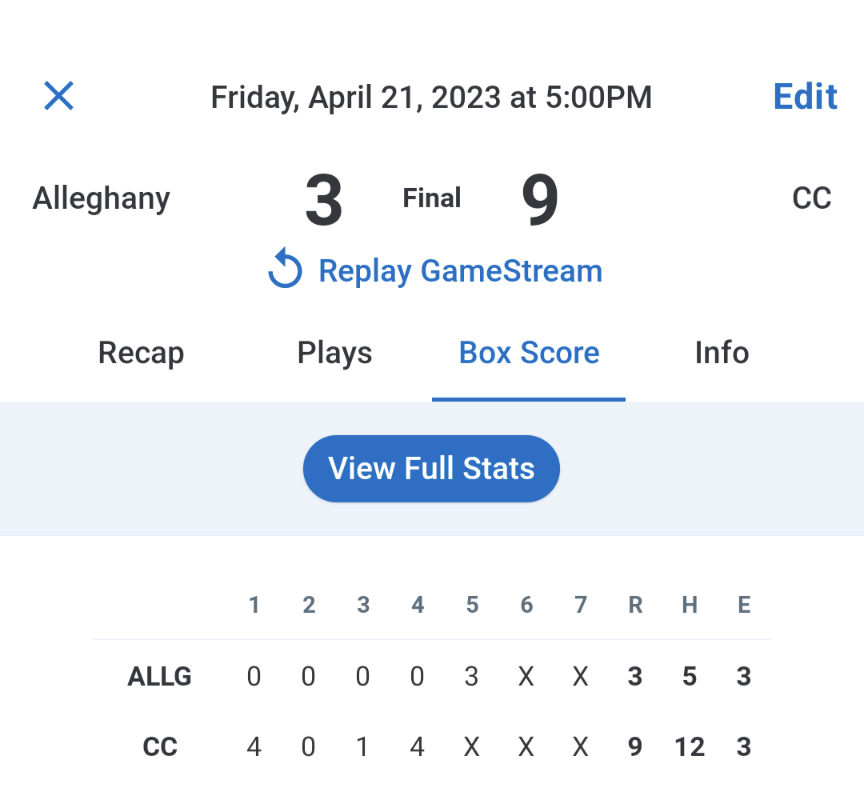This screenshot has height=804, width=864.
Task: Go to the Info tab
Action: pos(721,353)
